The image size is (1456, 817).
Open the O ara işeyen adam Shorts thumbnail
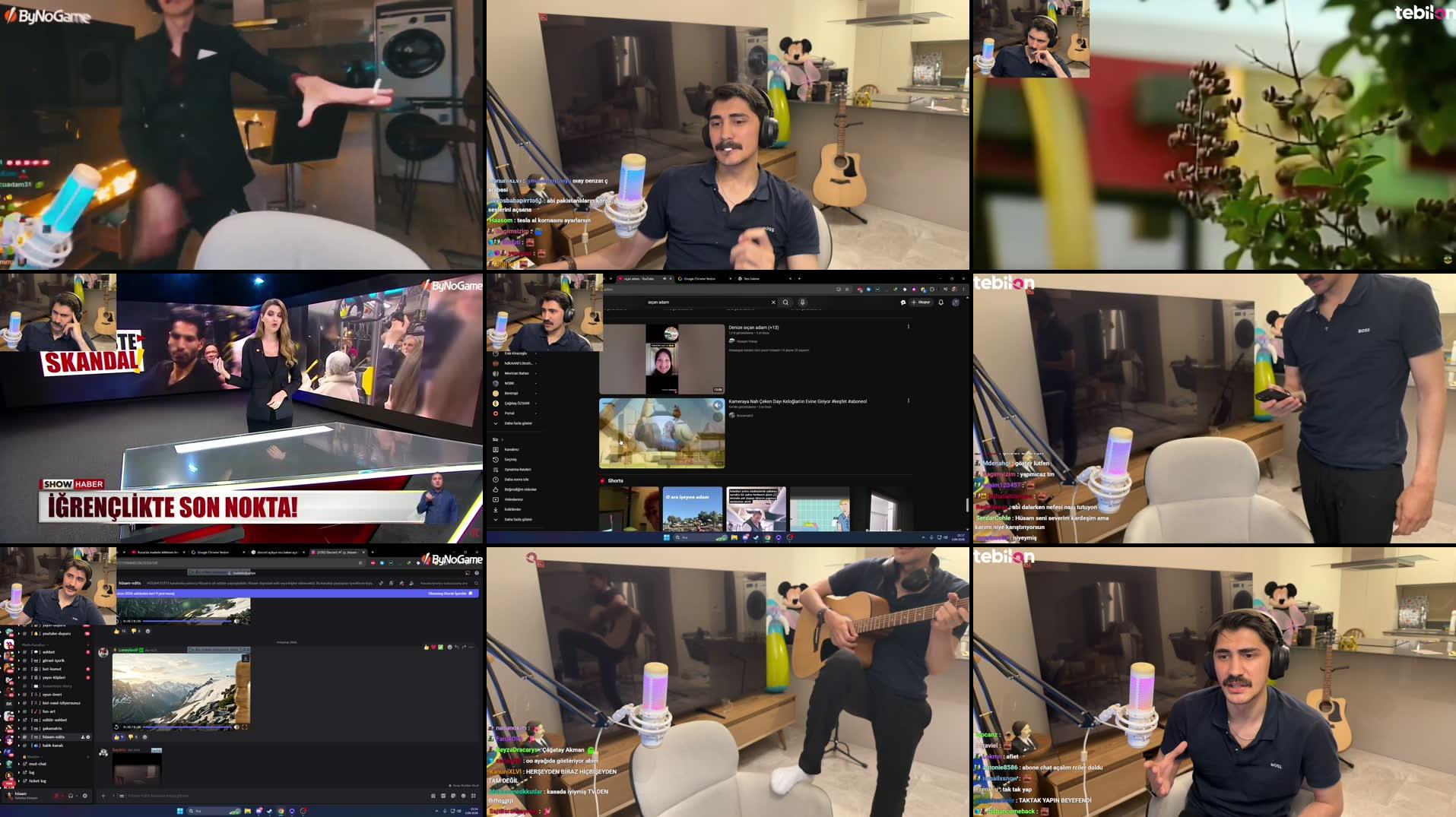coord(693,509)
